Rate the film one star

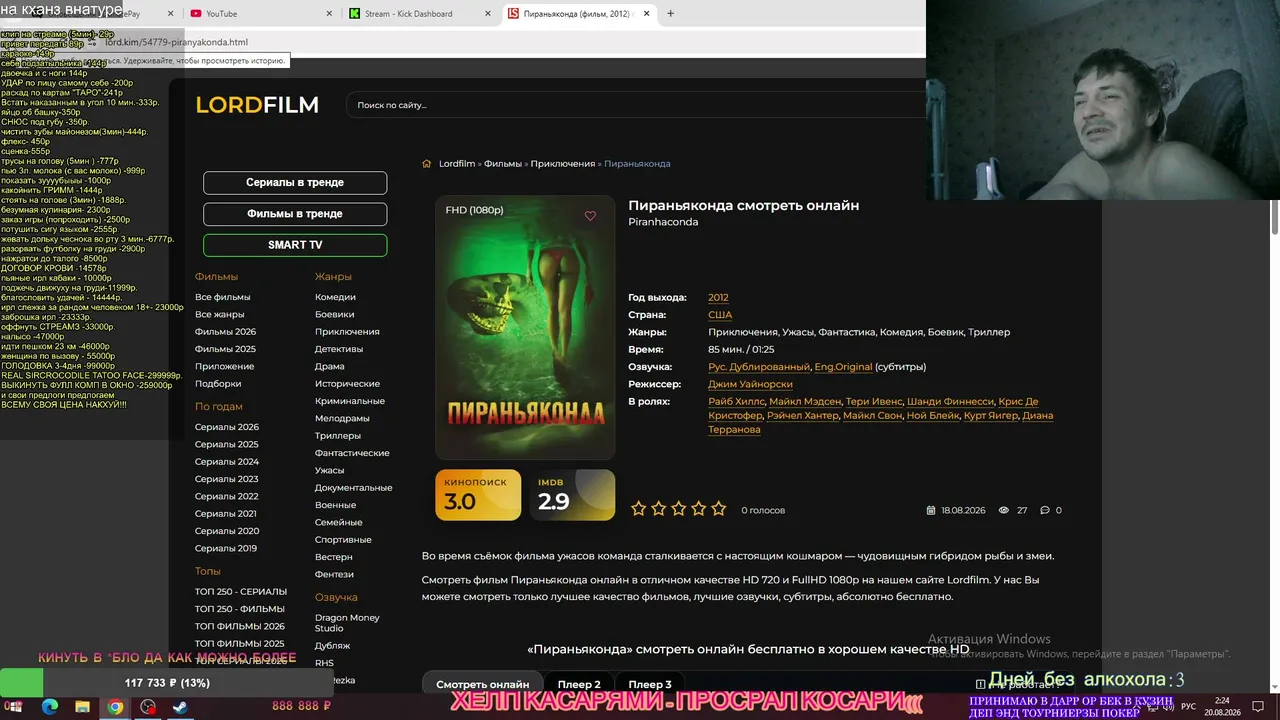pos(639,509)
